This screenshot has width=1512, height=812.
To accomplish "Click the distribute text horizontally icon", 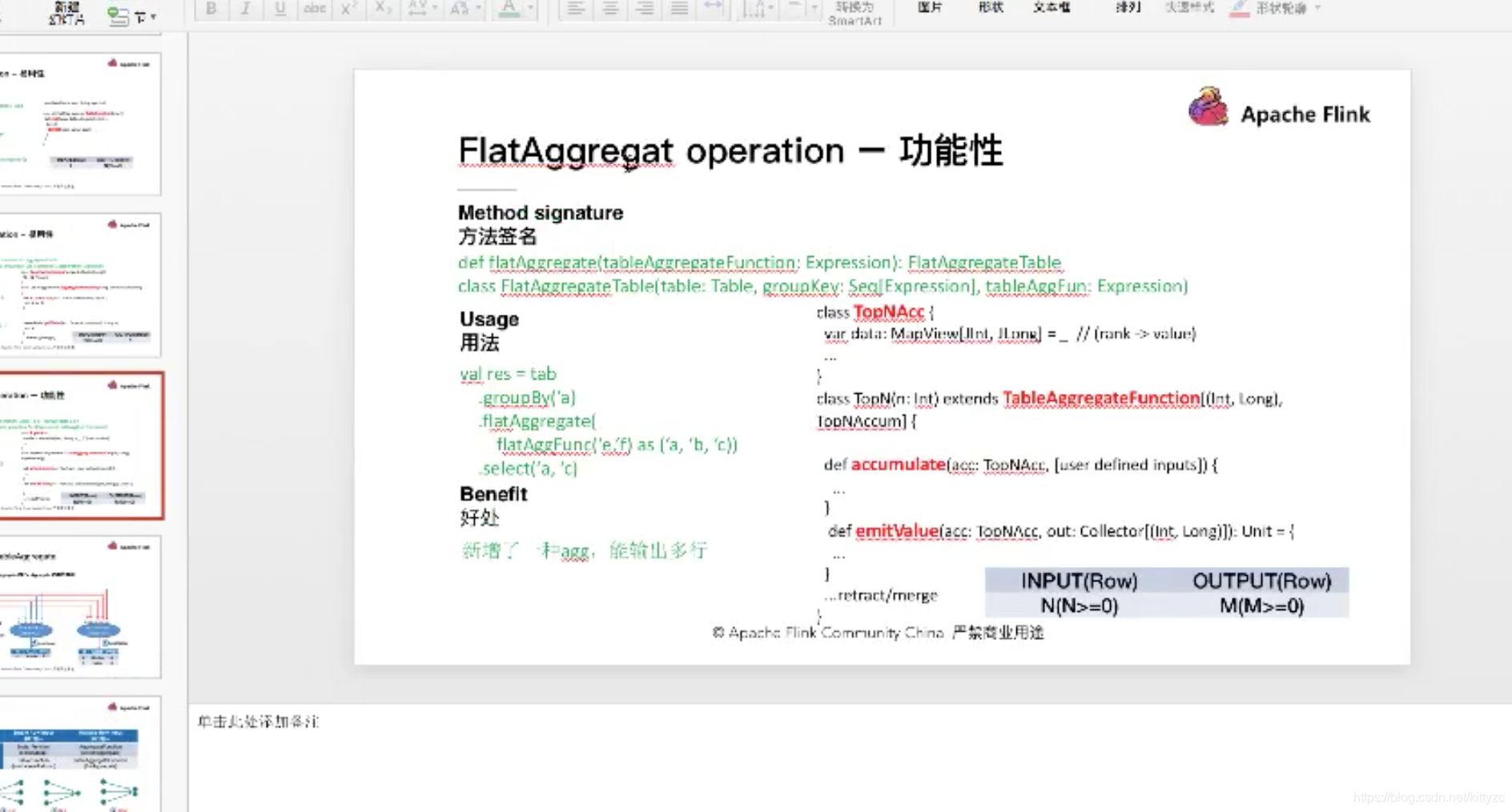I will pos(713,7).
